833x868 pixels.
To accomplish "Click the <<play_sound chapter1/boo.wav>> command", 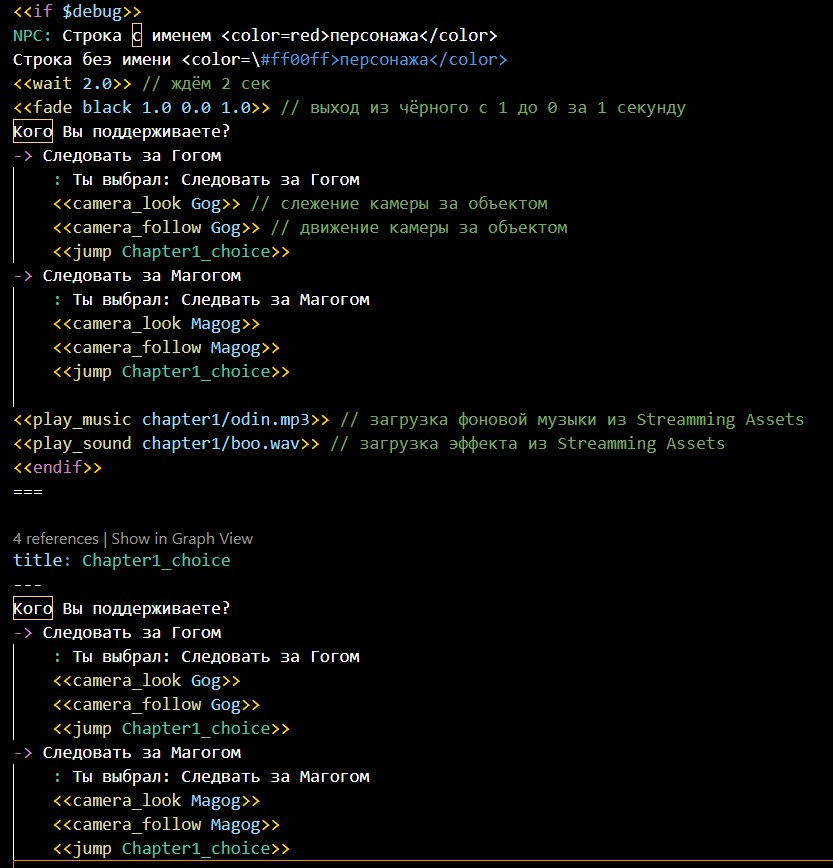I will point(167,443).
